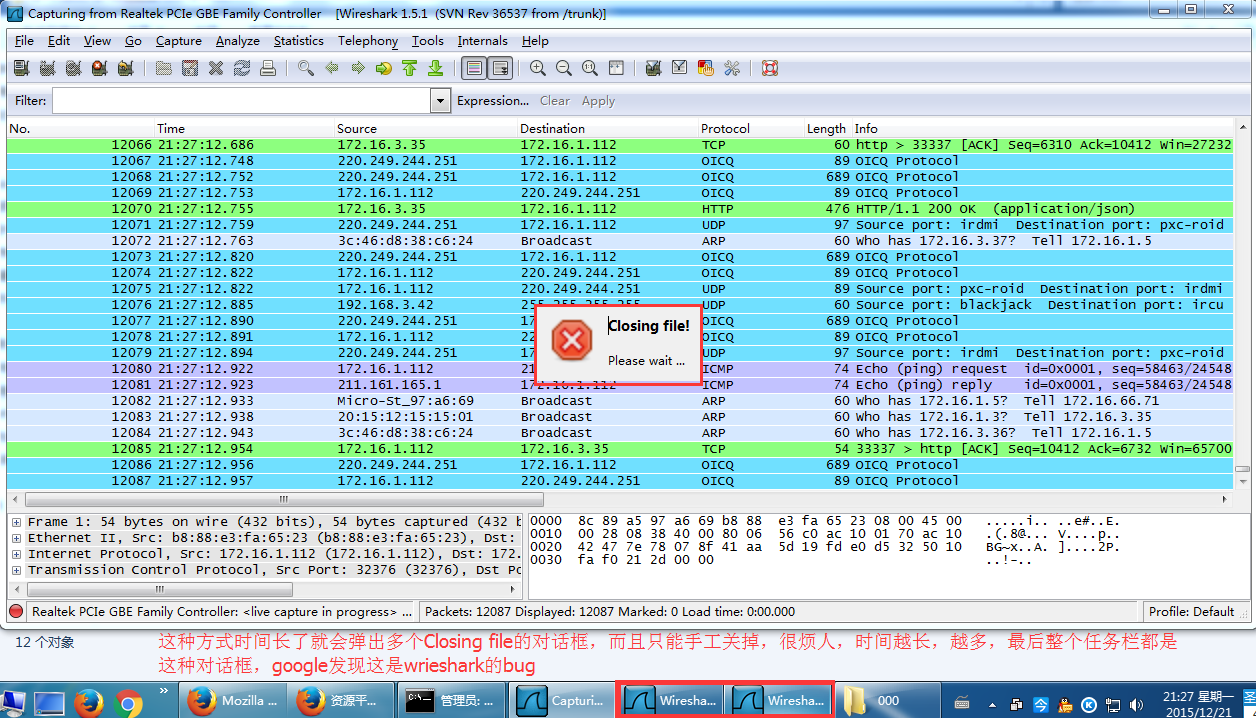Expand the Frame 1 tree node
Viewport: 1256px width, 718px height.
17,522
